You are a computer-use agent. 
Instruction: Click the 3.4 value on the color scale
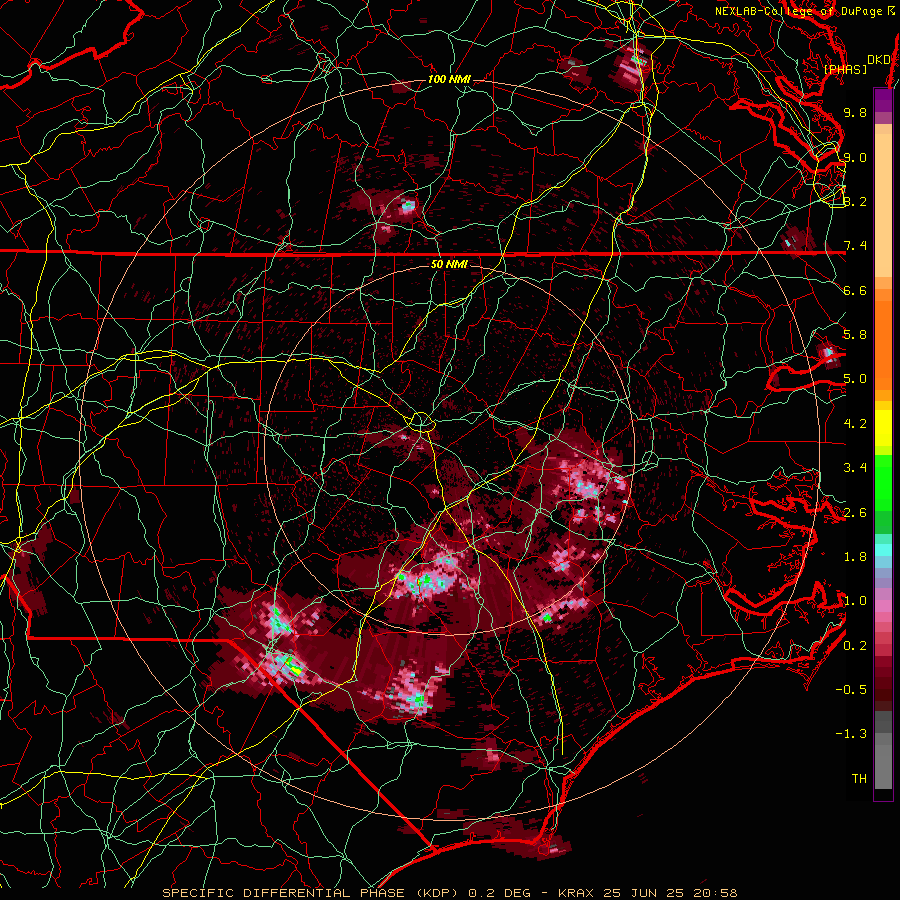[855, 468]
